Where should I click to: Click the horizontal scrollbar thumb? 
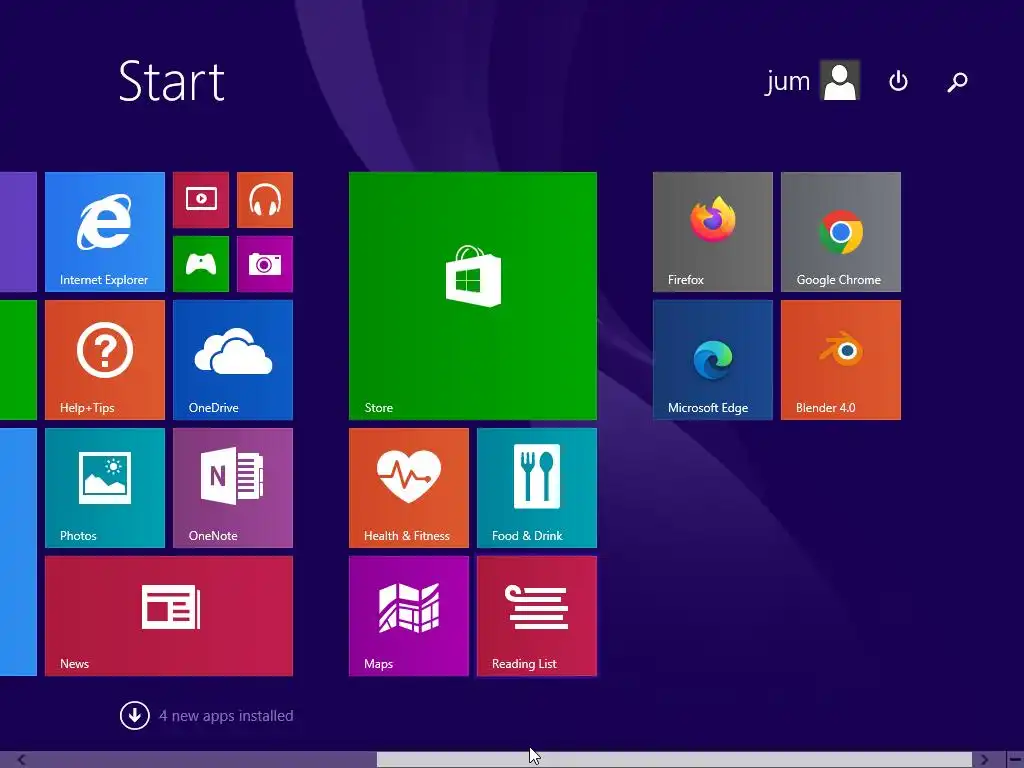[675, 760]
